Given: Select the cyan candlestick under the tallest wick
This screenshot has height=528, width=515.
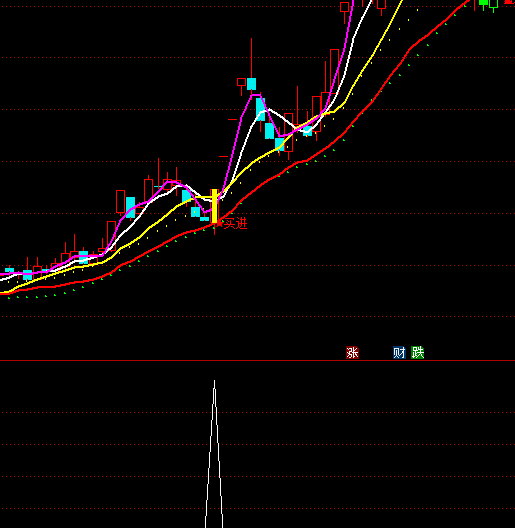Looking at the screenshot, I should [x=251, y=84].
